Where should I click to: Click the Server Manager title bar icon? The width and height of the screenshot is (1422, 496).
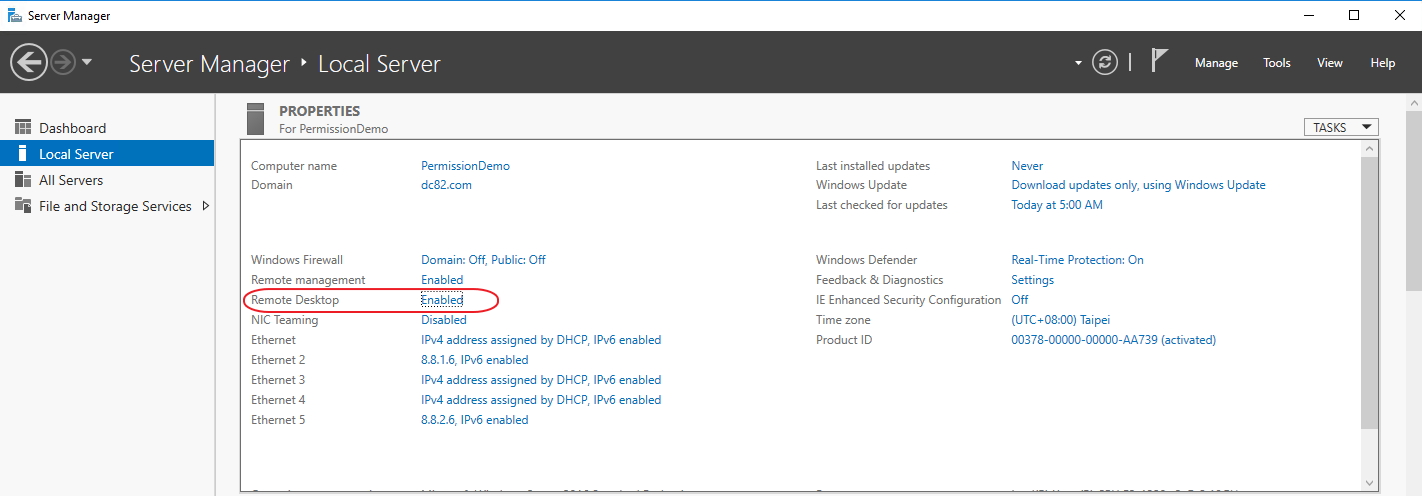tap(14, 15)
